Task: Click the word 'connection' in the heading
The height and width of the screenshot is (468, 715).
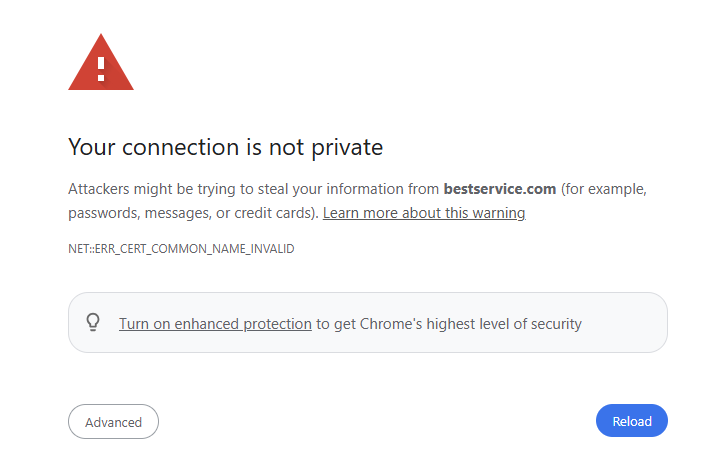Action: pos(181,147)
